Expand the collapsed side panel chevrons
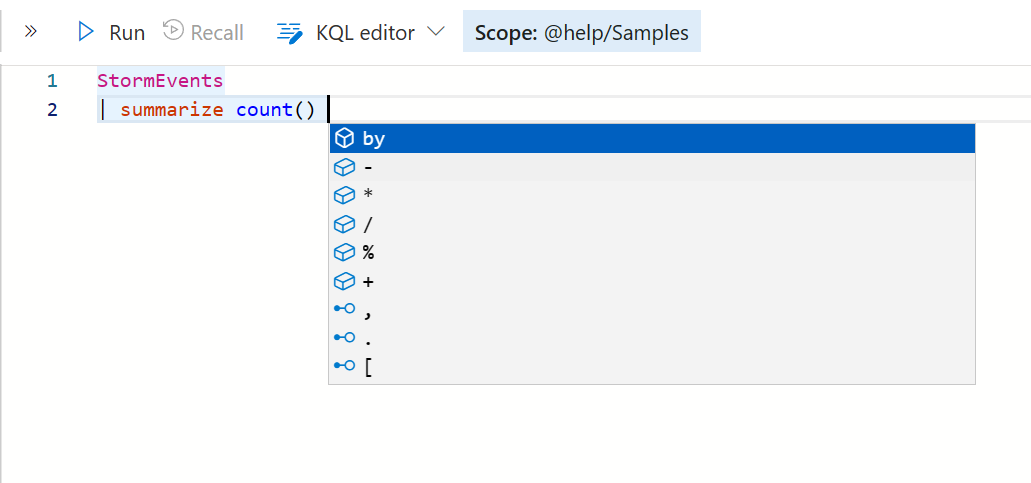1031x483 pixels. (x=30, y=31)
